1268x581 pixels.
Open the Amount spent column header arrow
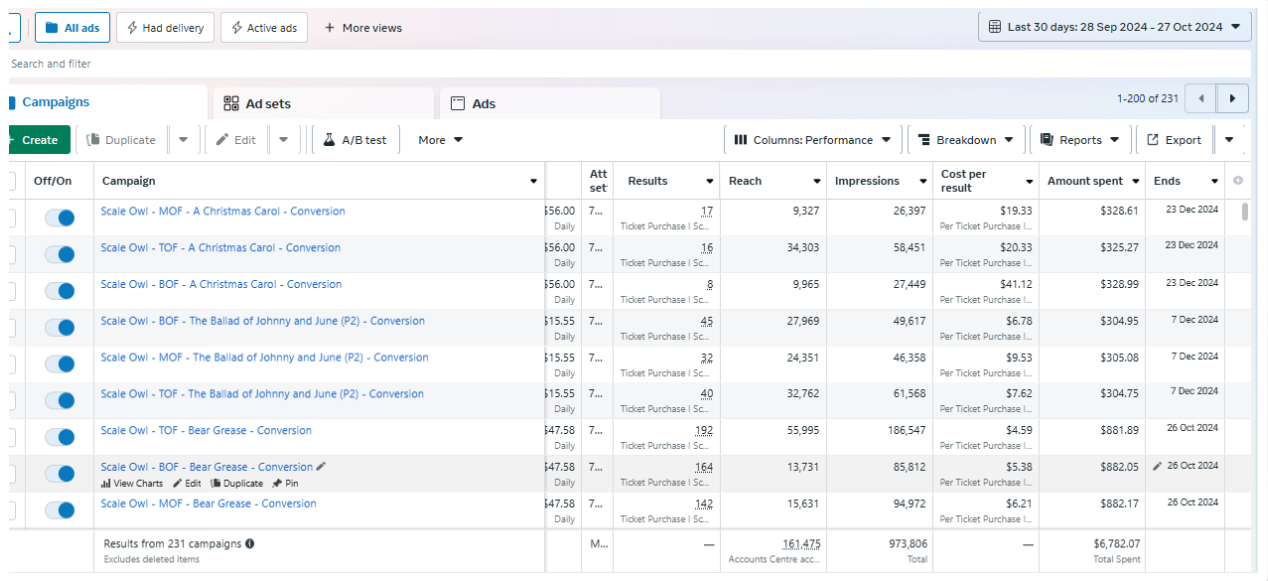click(1136, 181)
